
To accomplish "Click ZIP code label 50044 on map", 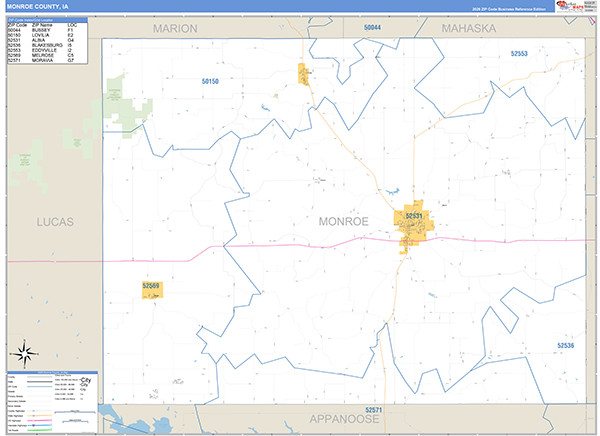I will click(x=372, y=27).
